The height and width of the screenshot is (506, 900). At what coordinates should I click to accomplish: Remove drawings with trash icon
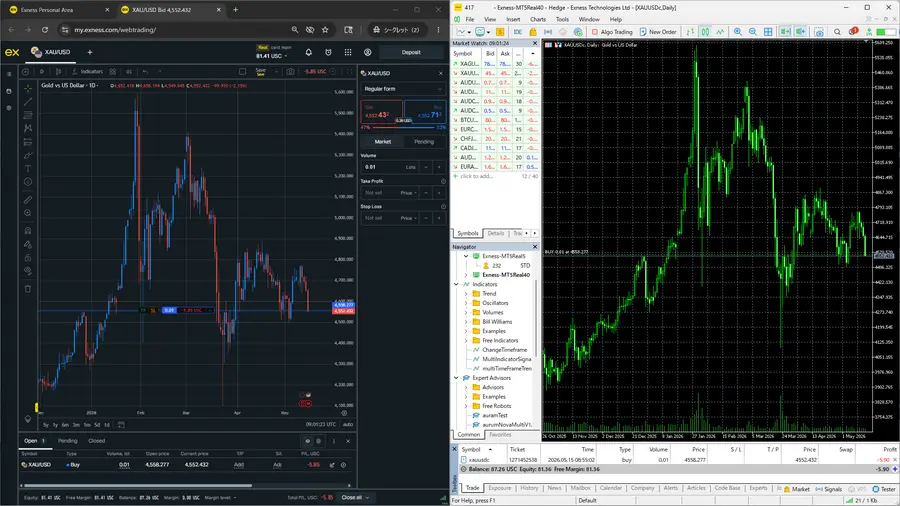28,289
